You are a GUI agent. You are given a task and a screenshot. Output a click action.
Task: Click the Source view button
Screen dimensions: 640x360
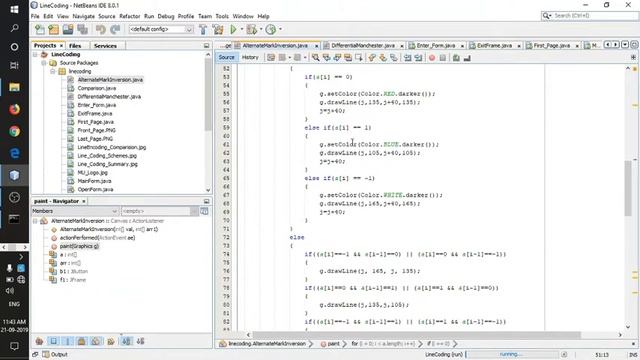226,58
